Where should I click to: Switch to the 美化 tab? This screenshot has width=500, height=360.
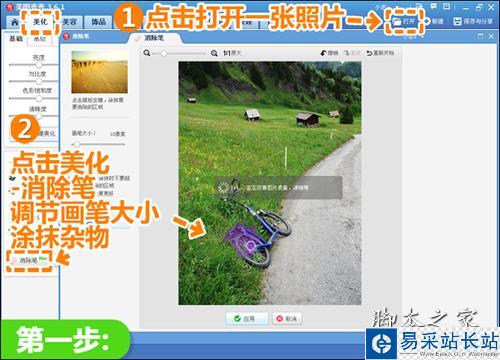point(41,22)
